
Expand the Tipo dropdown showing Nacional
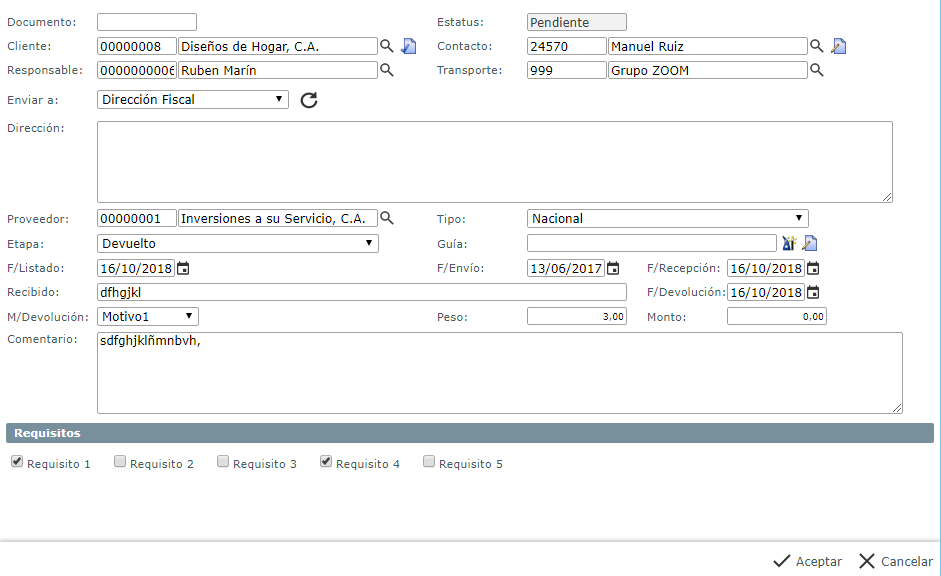click(x=667, y=218)
